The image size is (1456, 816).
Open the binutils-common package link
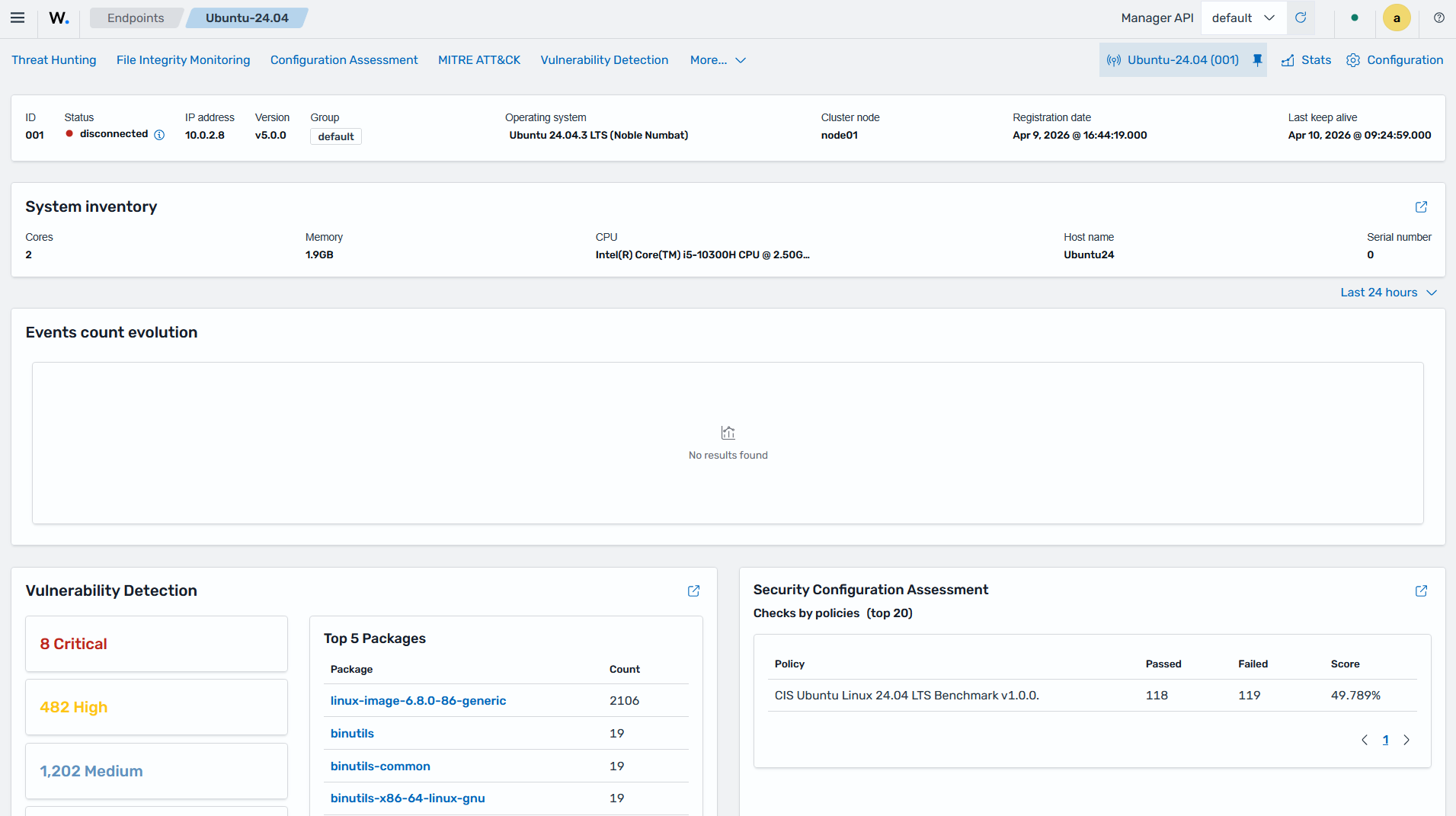380,766
